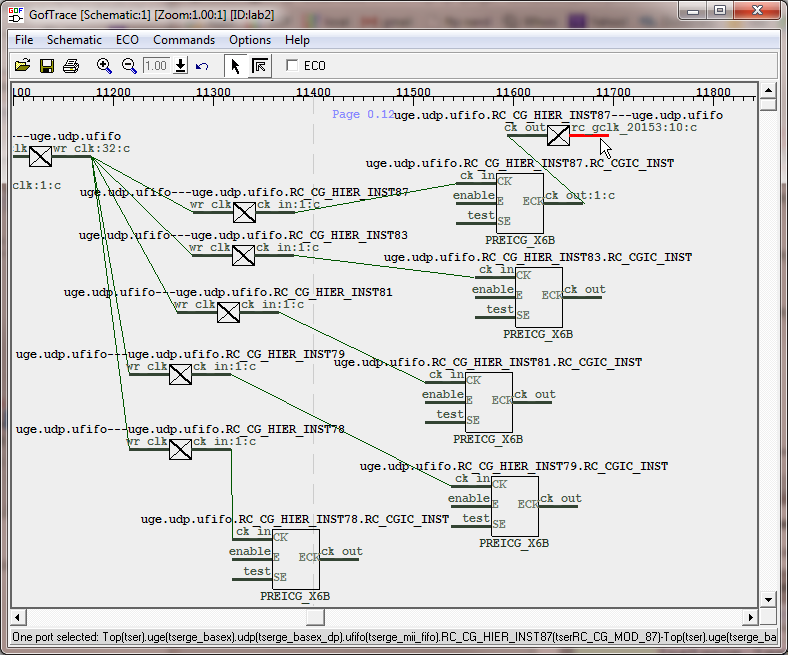Click the blue undo arrow icon
The height and width of the screenshot is (655, 788).
coord(202,66)
